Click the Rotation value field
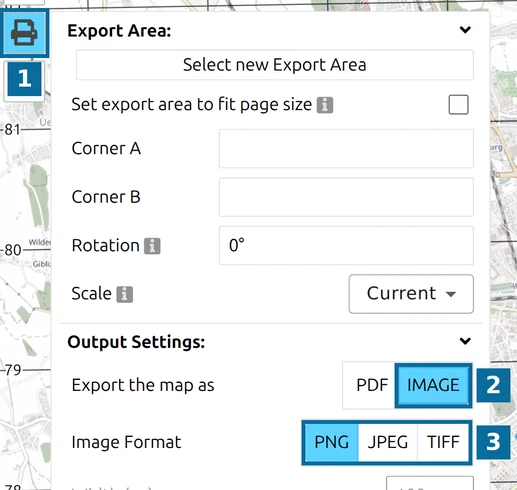This screenshot has height=490, width=517. pos(346,246)
